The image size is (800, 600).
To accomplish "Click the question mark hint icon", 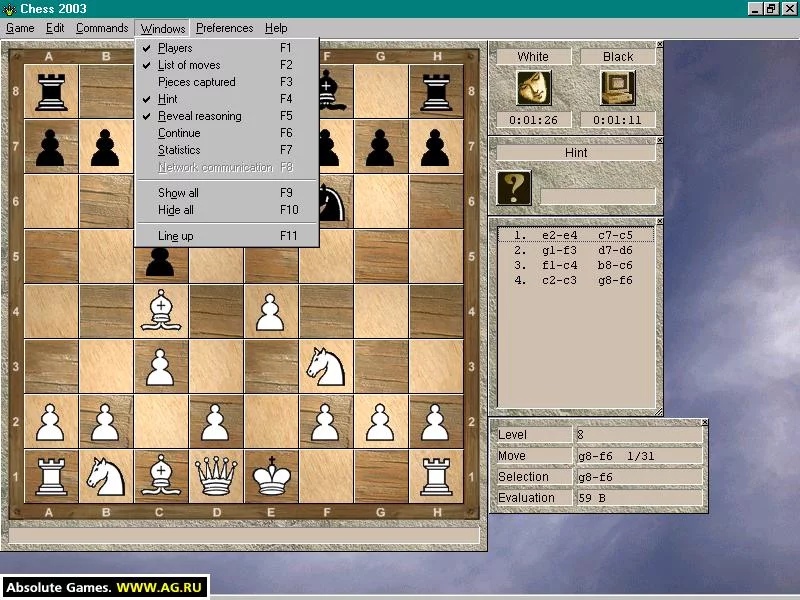I will [x=514, y=188].
